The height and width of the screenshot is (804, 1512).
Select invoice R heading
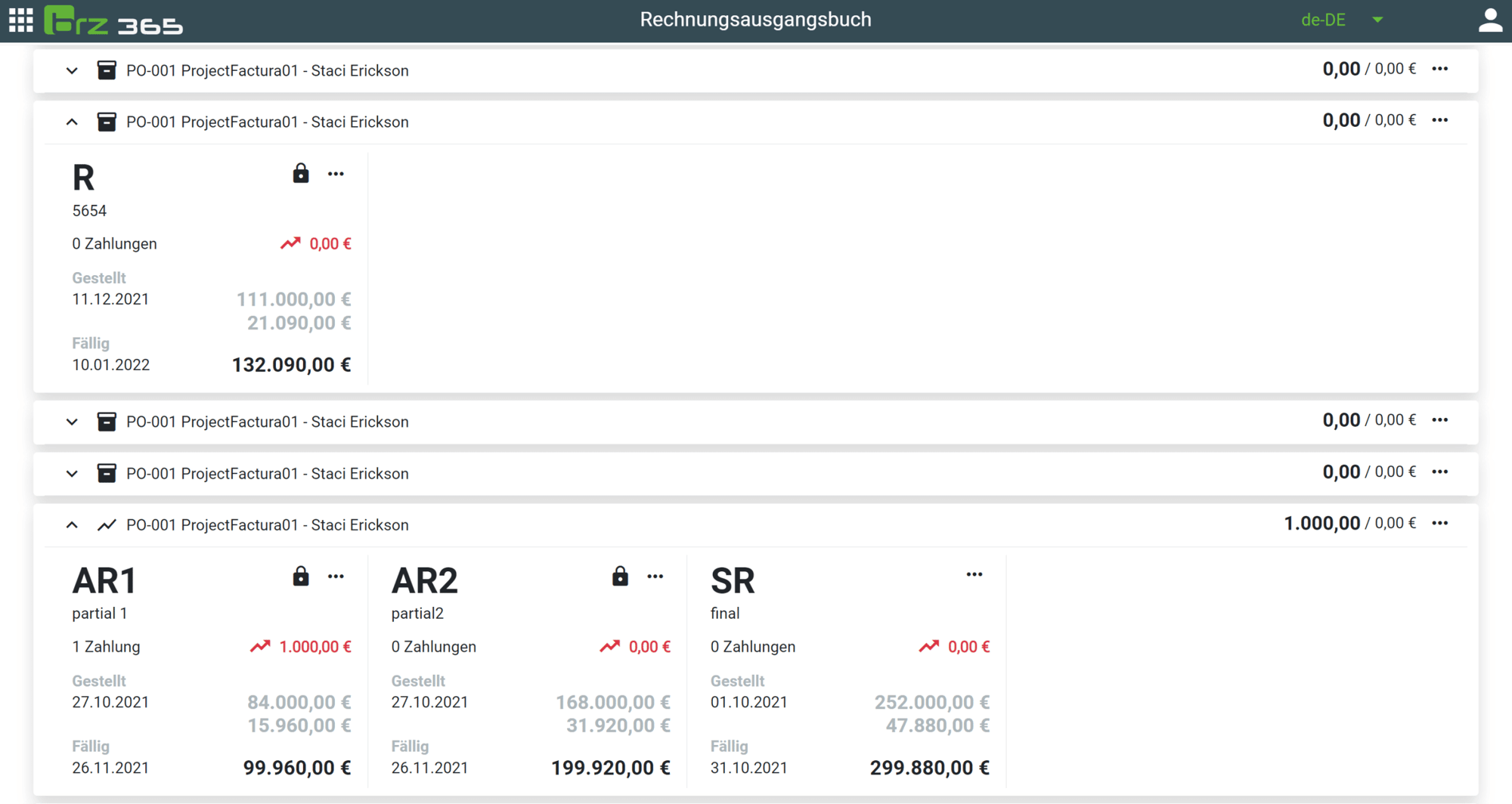tap(83, 178)
